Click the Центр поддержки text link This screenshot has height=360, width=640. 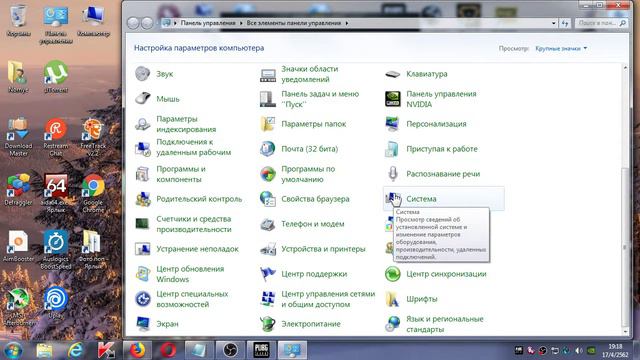tap(314, 274)
